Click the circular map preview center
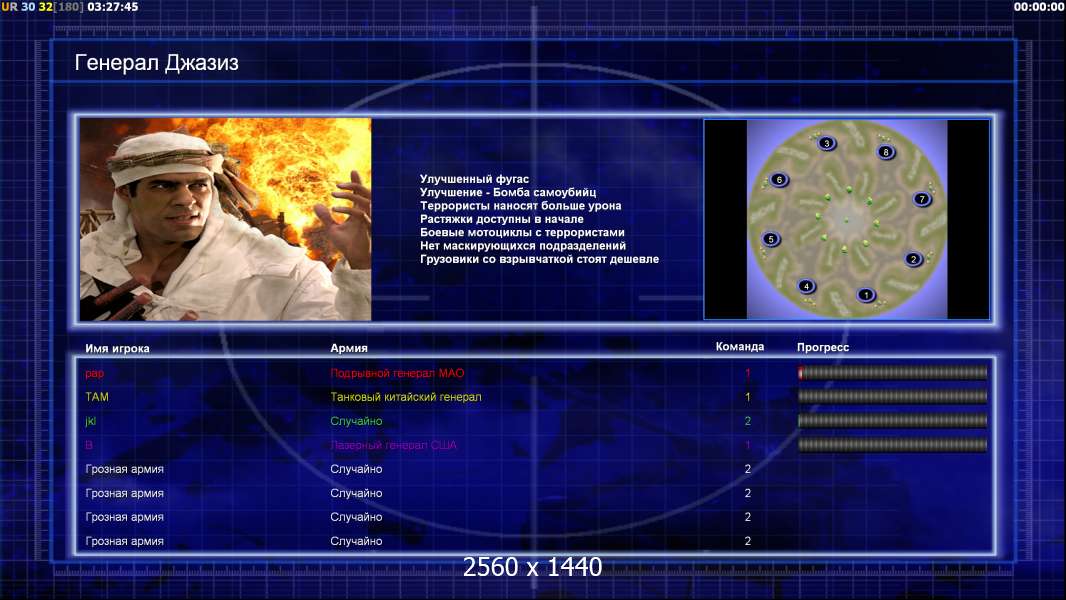The image size is (1066, 600). tap(846, 219)
